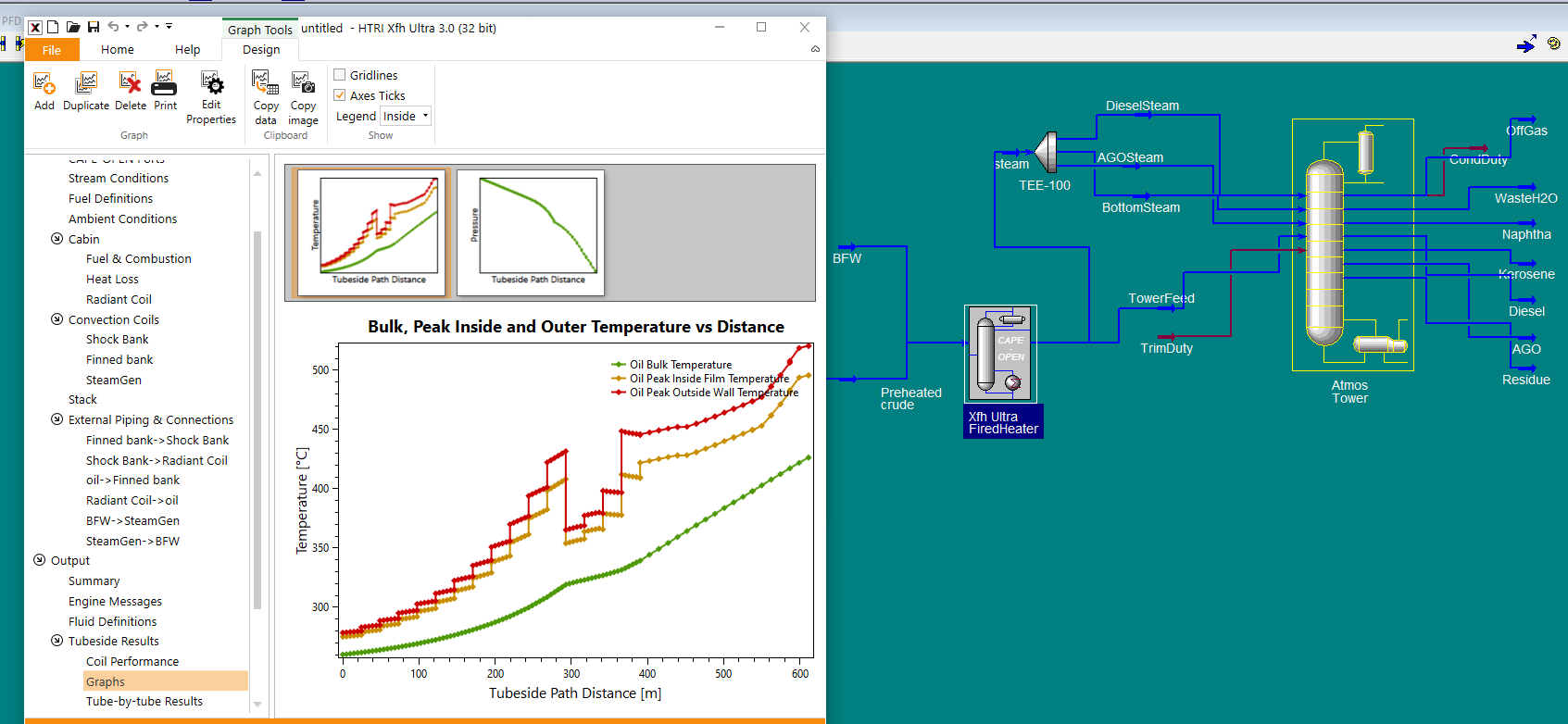Select Stack tree item
This screenshot has height=724, width=1568.
[82, 399]
